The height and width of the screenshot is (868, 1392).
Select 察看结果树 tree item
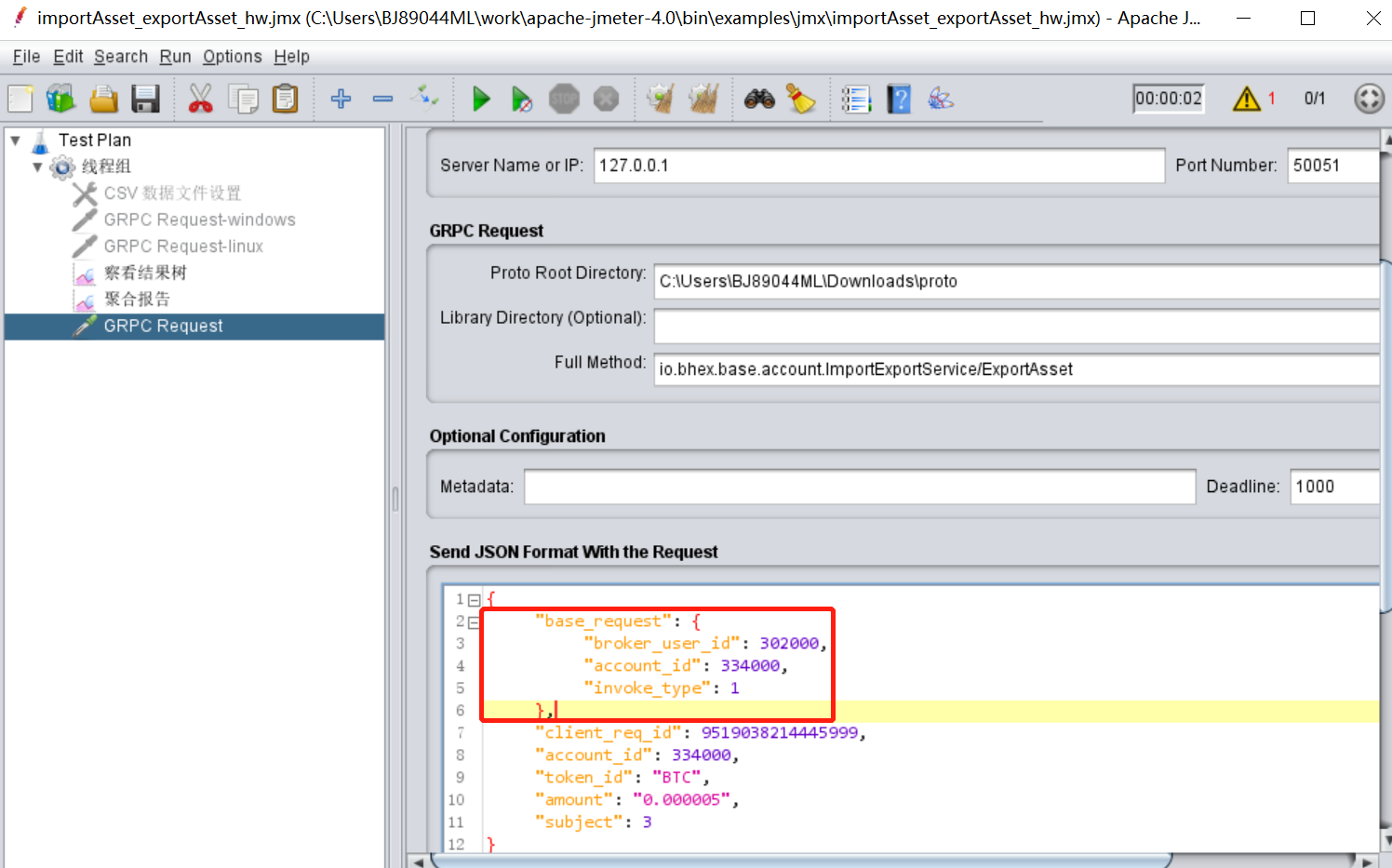[145, 274]
